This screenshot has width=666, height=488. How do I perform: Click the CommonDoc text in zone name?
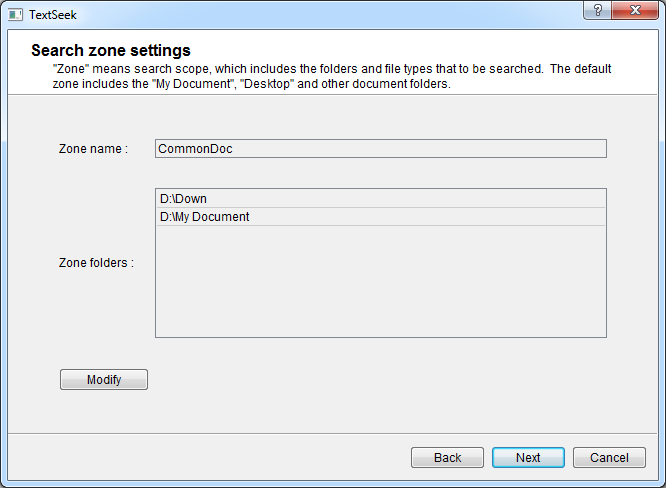[195, 148]
